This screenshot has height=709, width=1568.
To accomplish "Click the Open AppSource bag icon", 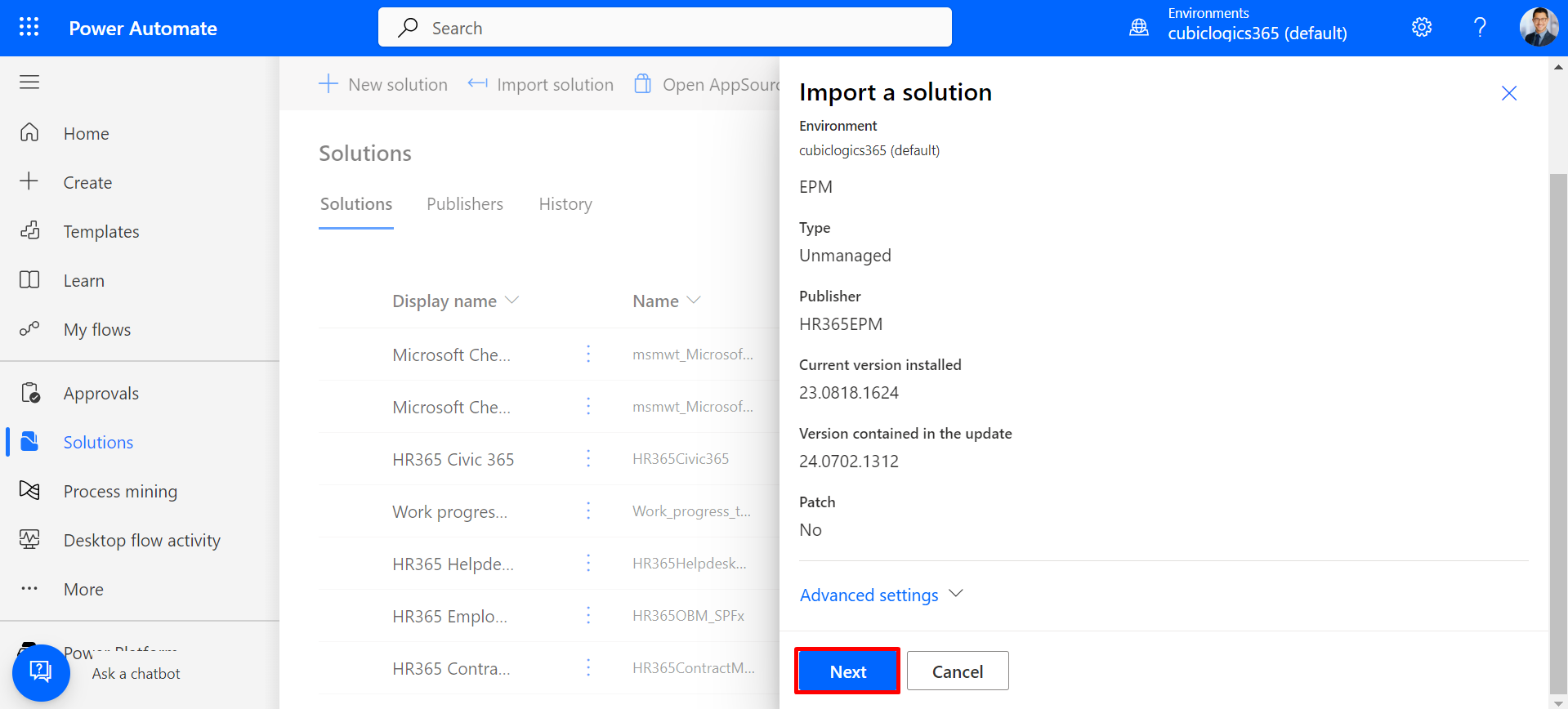I will (x=643, y=83).
